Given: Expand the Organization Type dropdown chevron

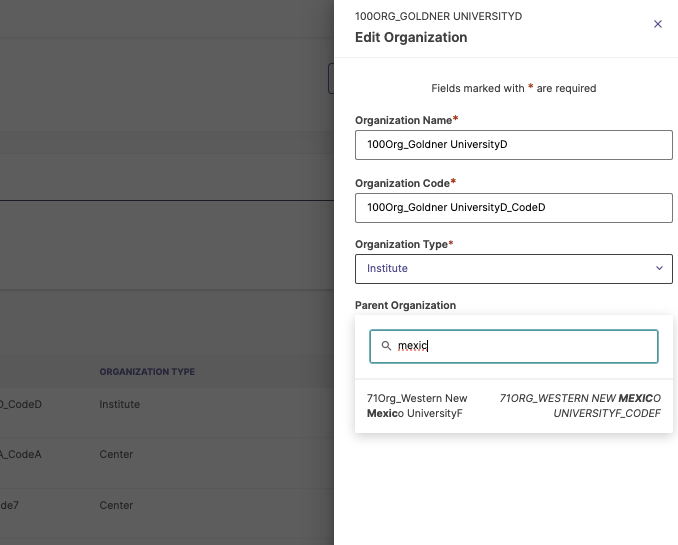Looking at the screenshot, I should (659, 268).
